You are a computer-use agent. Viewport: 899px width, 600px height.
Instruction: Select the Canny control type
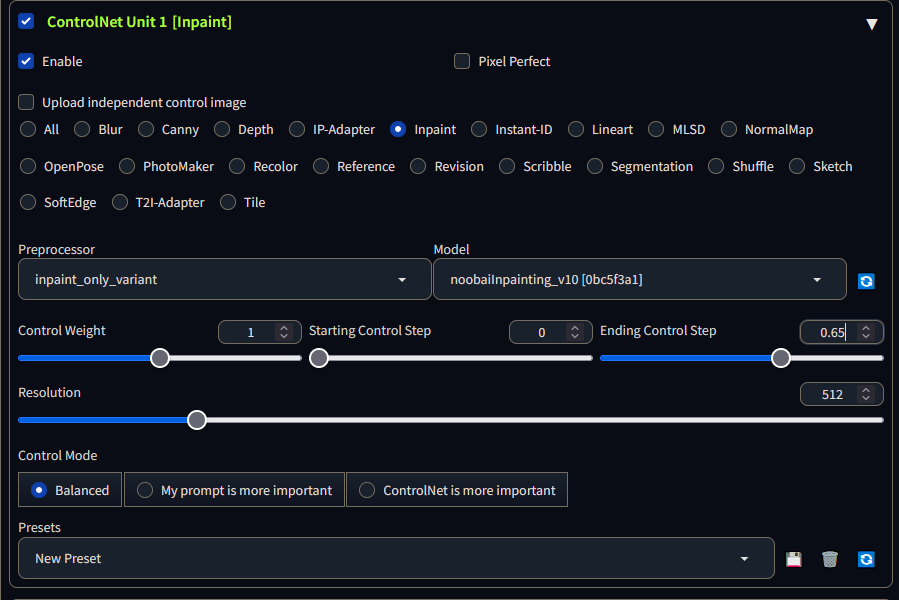(146, 129)
